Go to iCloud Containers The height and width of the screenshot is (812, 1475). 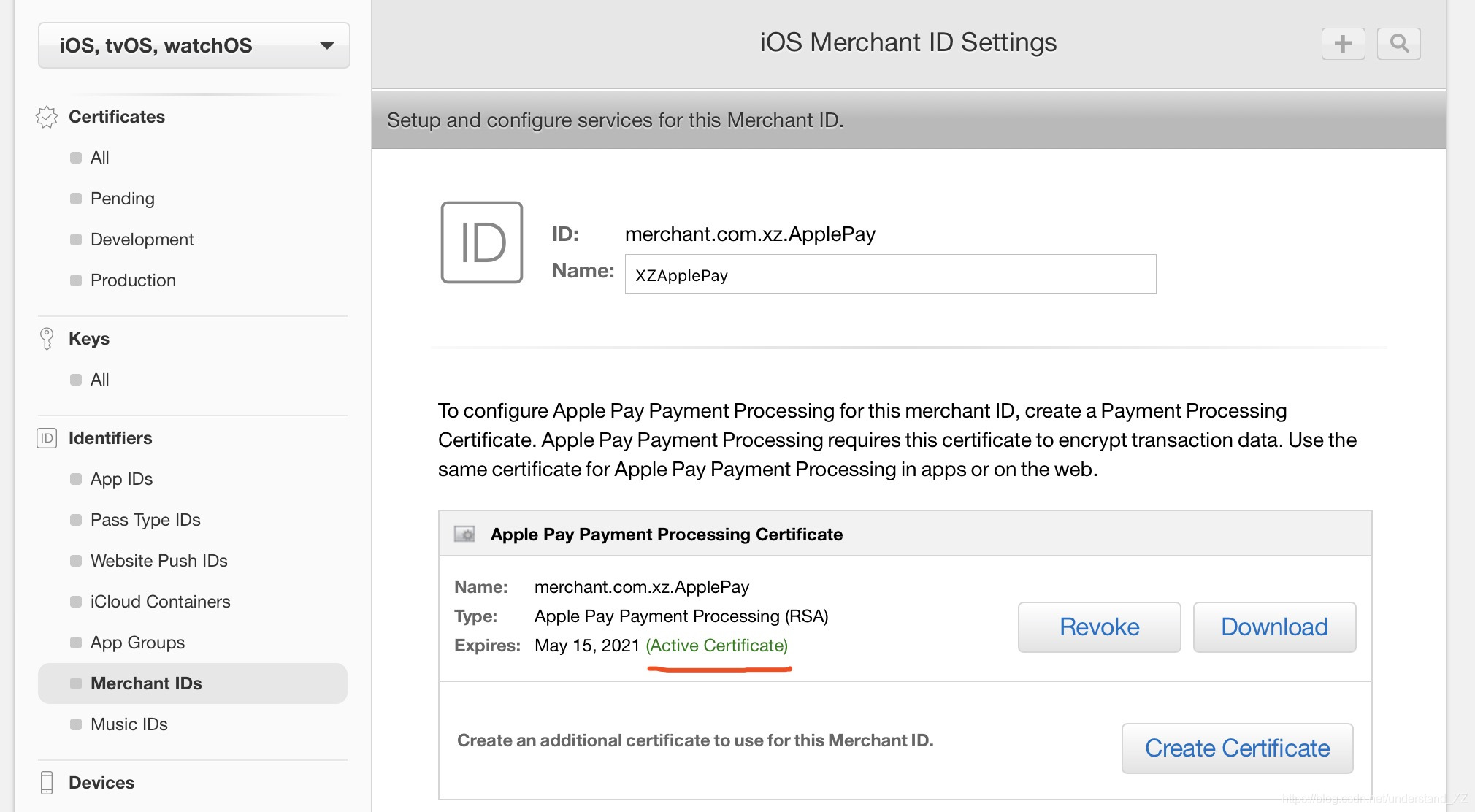coord(160,602)
